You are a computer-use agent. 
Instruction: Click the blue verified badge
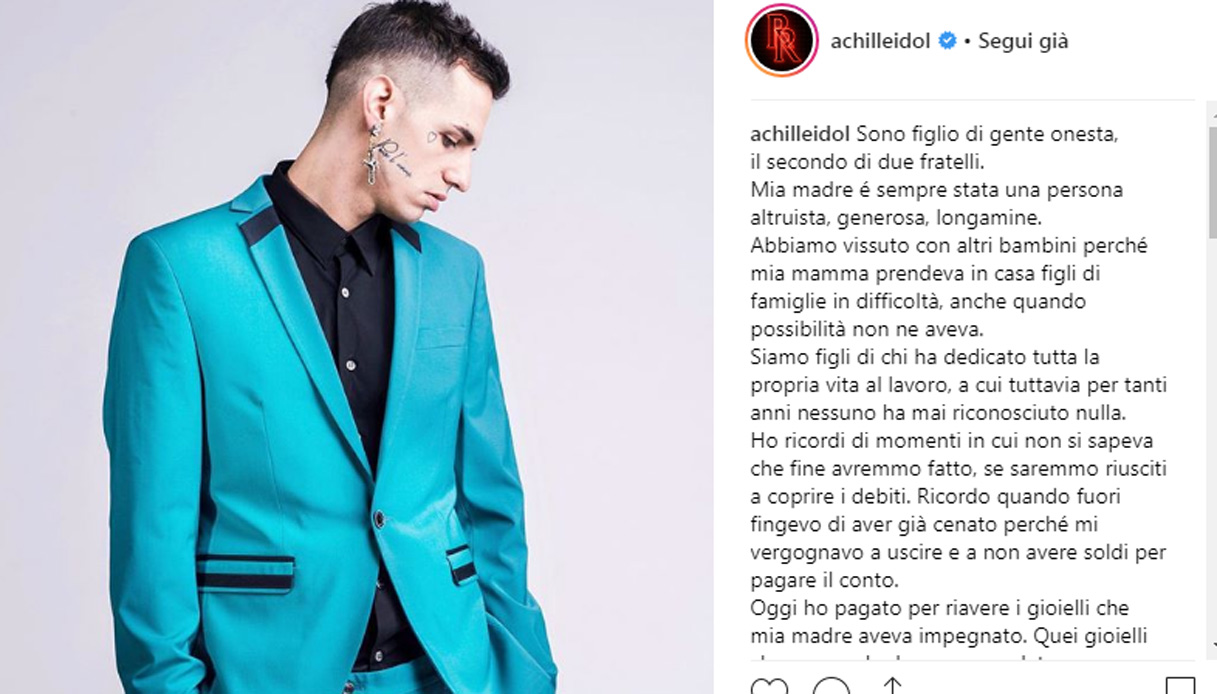coord(947,42)
